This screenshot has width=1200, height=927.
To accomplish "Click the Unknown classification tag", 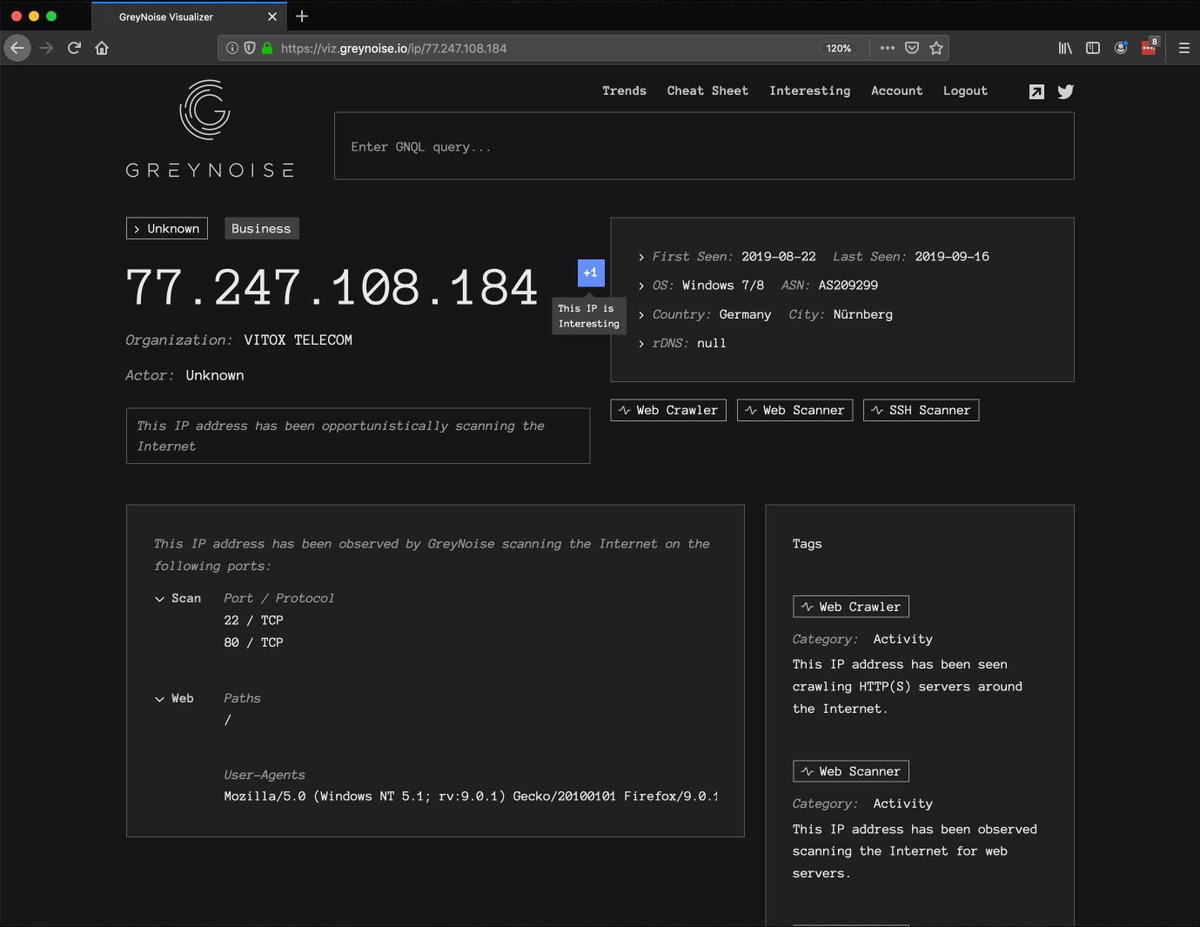I will pos(167,228).
